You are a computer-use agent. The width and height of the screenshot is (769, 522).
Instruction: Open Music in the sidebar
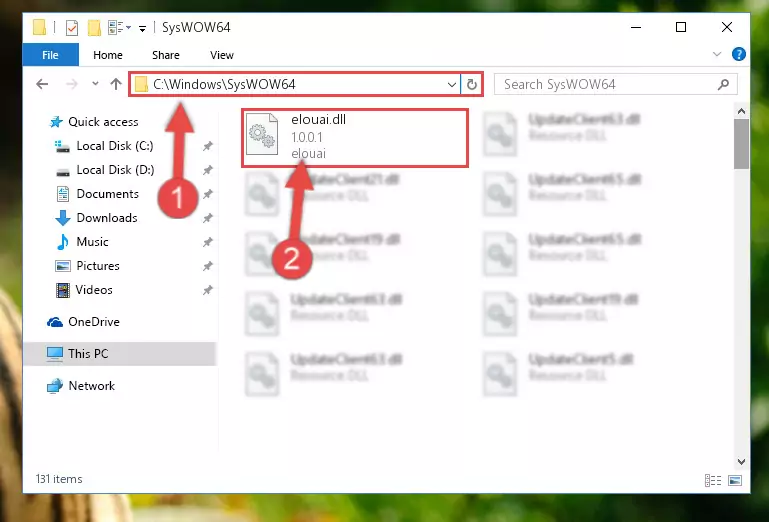point(92,242)
